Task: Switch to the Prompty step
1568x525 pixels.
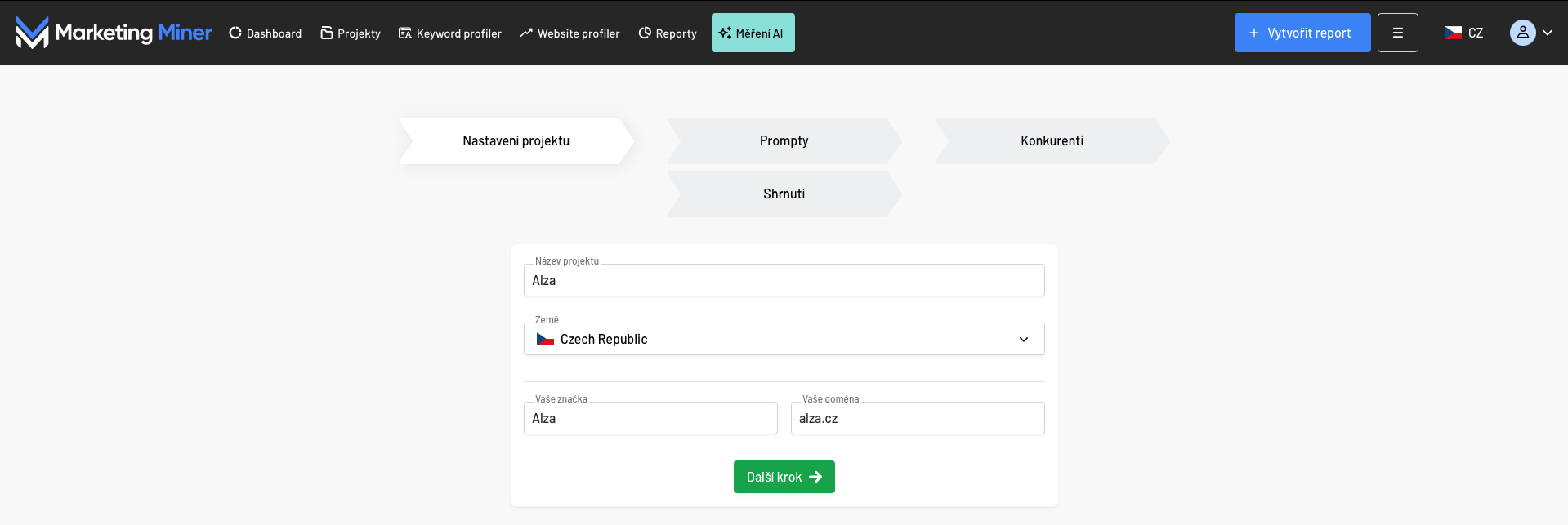Action: 784,140
